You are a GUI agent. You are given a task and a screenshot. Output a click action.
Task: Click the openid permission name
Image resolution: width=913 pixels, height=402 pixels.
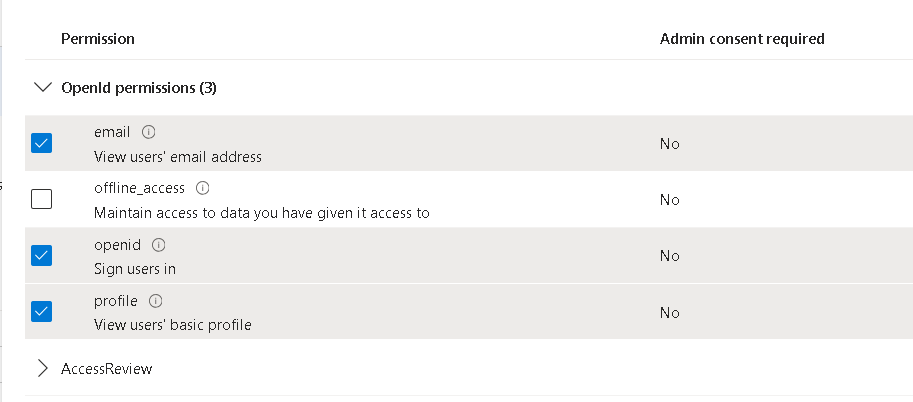pos(118,245)
